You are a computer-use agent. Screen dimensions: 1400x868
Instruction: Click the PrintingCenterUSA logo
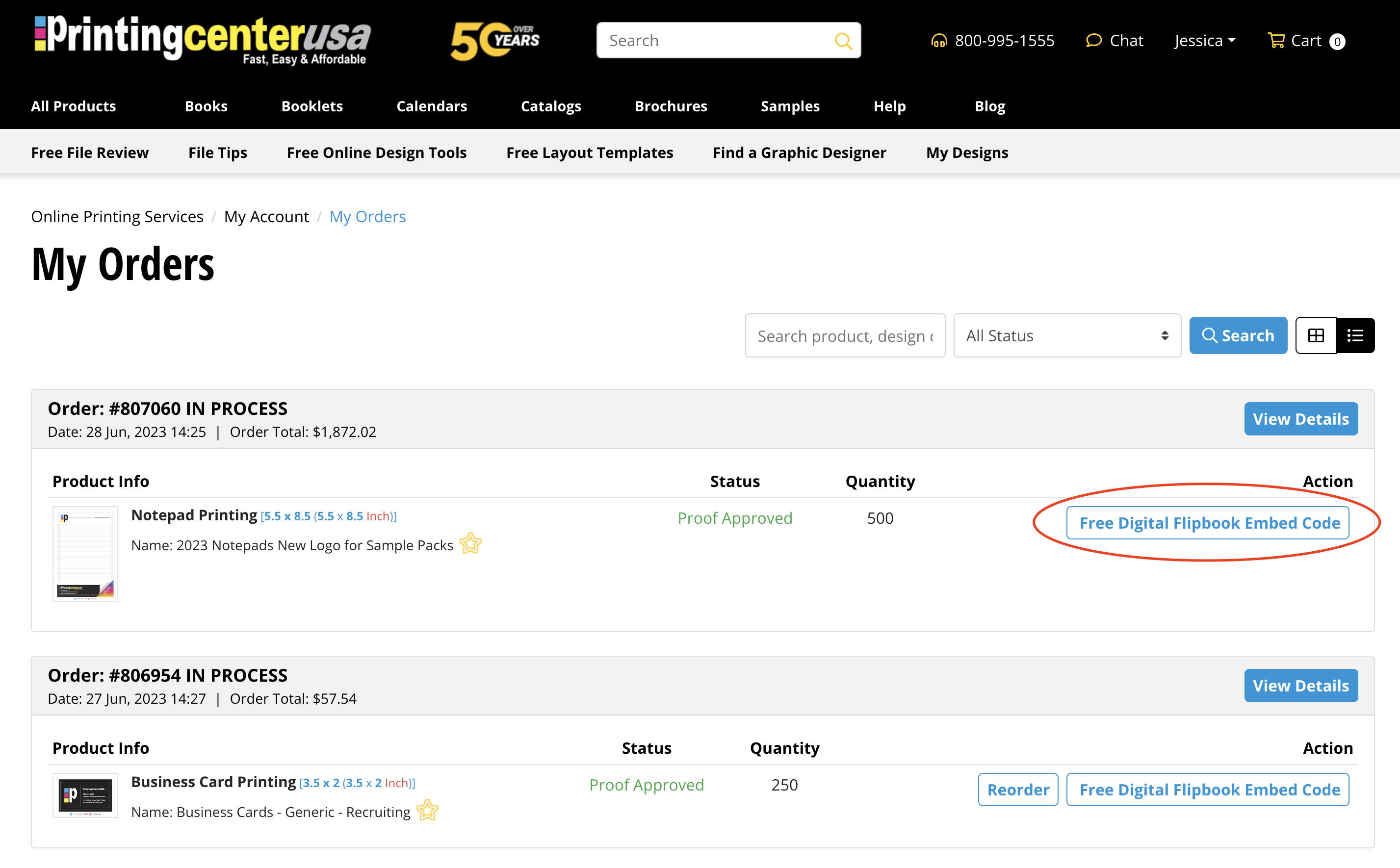pos(202,39)
